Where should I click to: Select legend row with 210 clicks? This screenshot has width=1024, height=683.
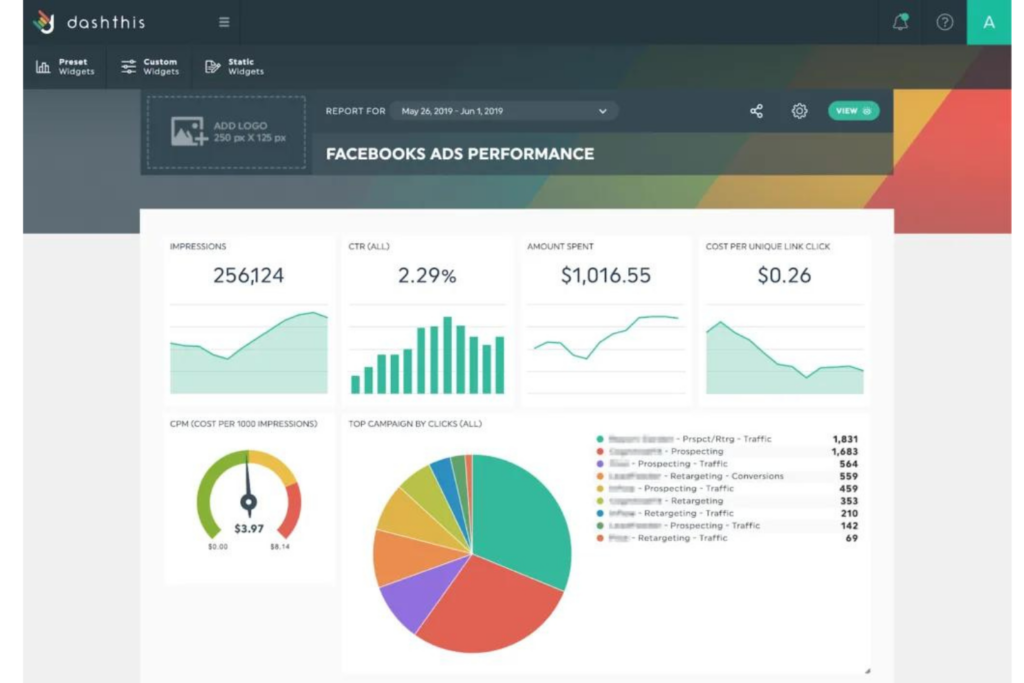coord(727,513)
